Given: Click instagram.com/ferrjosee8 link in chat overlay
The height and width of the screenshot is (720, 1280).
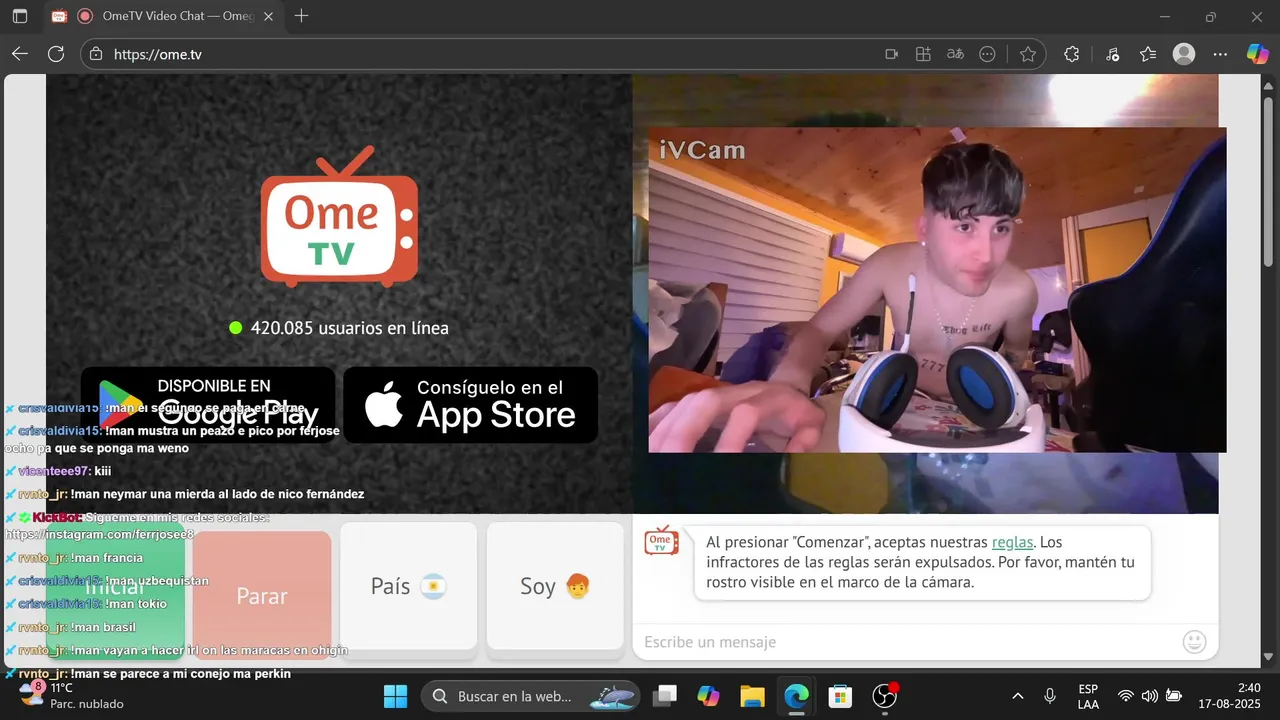Looking at the screenshot, I should [x=100, y=535].
